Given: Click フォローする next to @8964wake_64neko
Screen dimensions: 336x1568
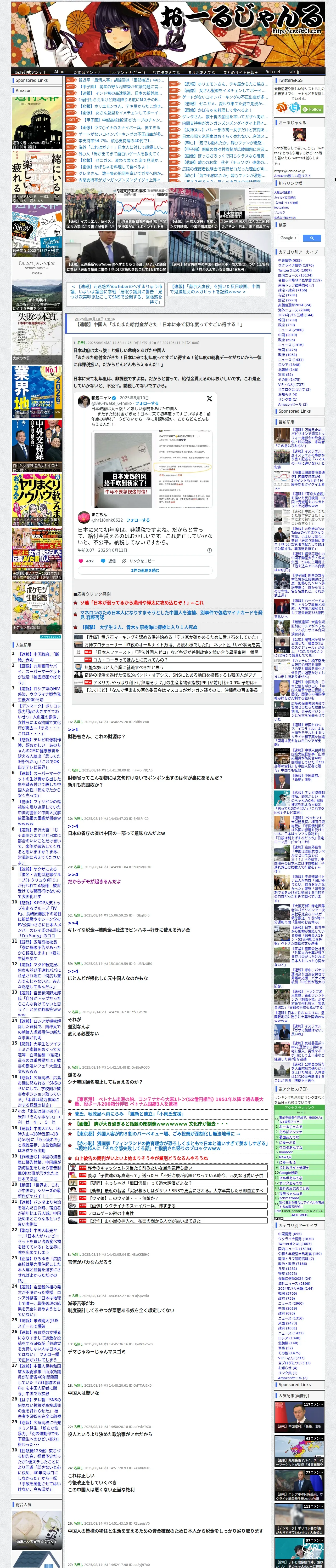Looking at the screenshot, I should [147, 403].
